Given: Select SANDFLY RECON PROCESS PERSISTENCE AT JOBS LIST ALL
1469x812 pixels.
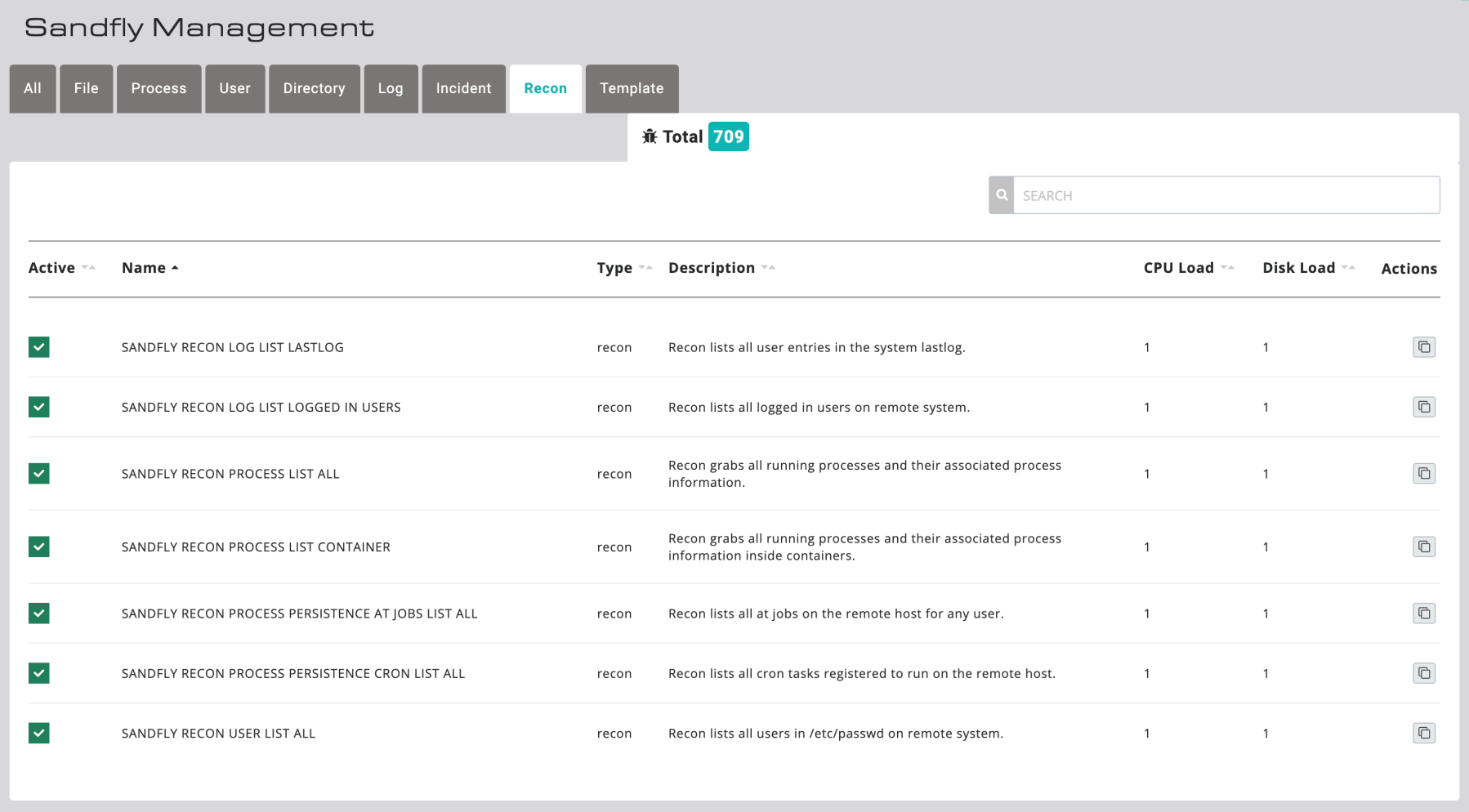Looking at the screenshot, I should coord(300,613).
